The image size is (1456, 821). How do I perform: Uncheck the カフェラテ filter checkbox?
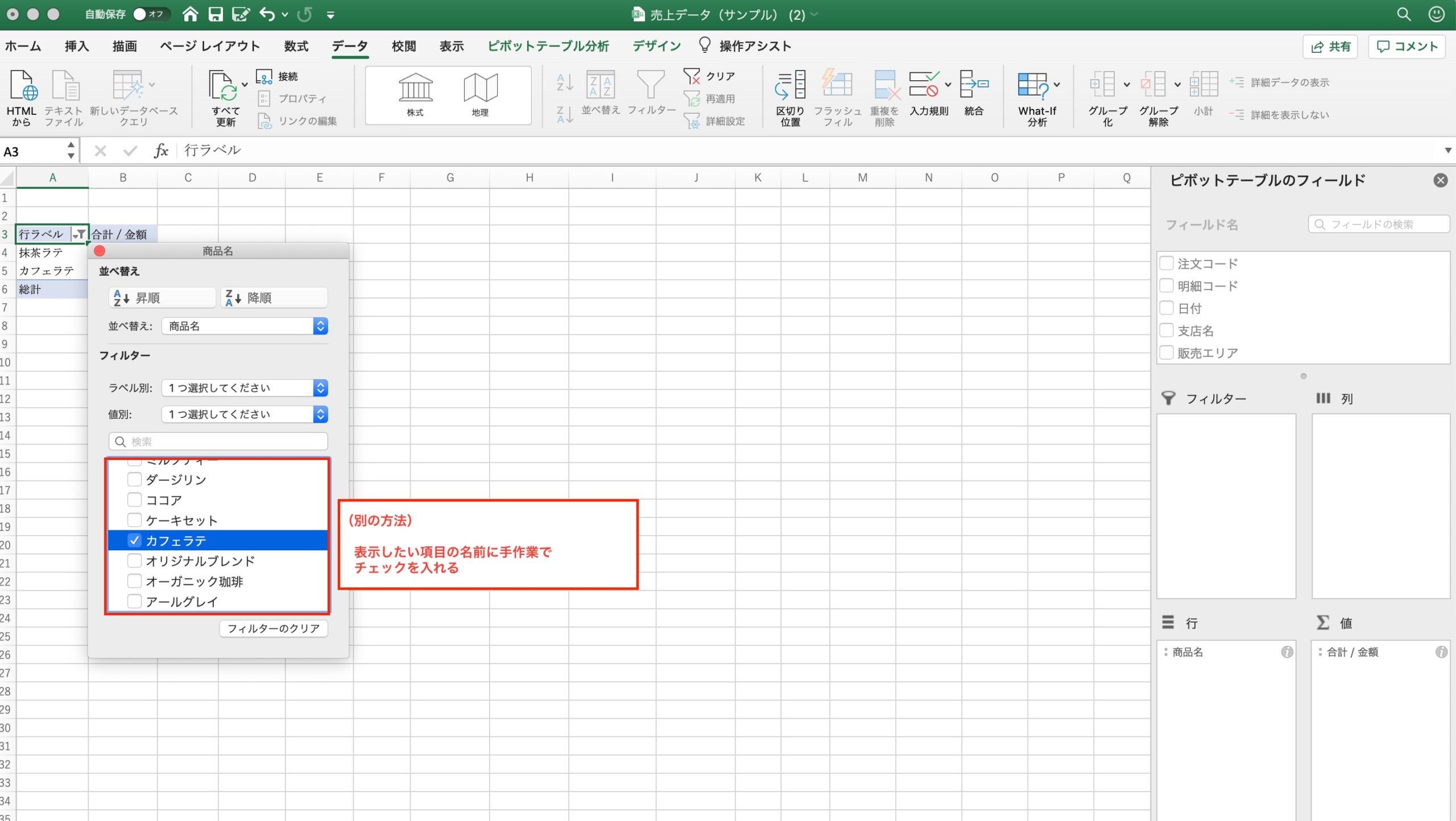(x=135, y=540)
